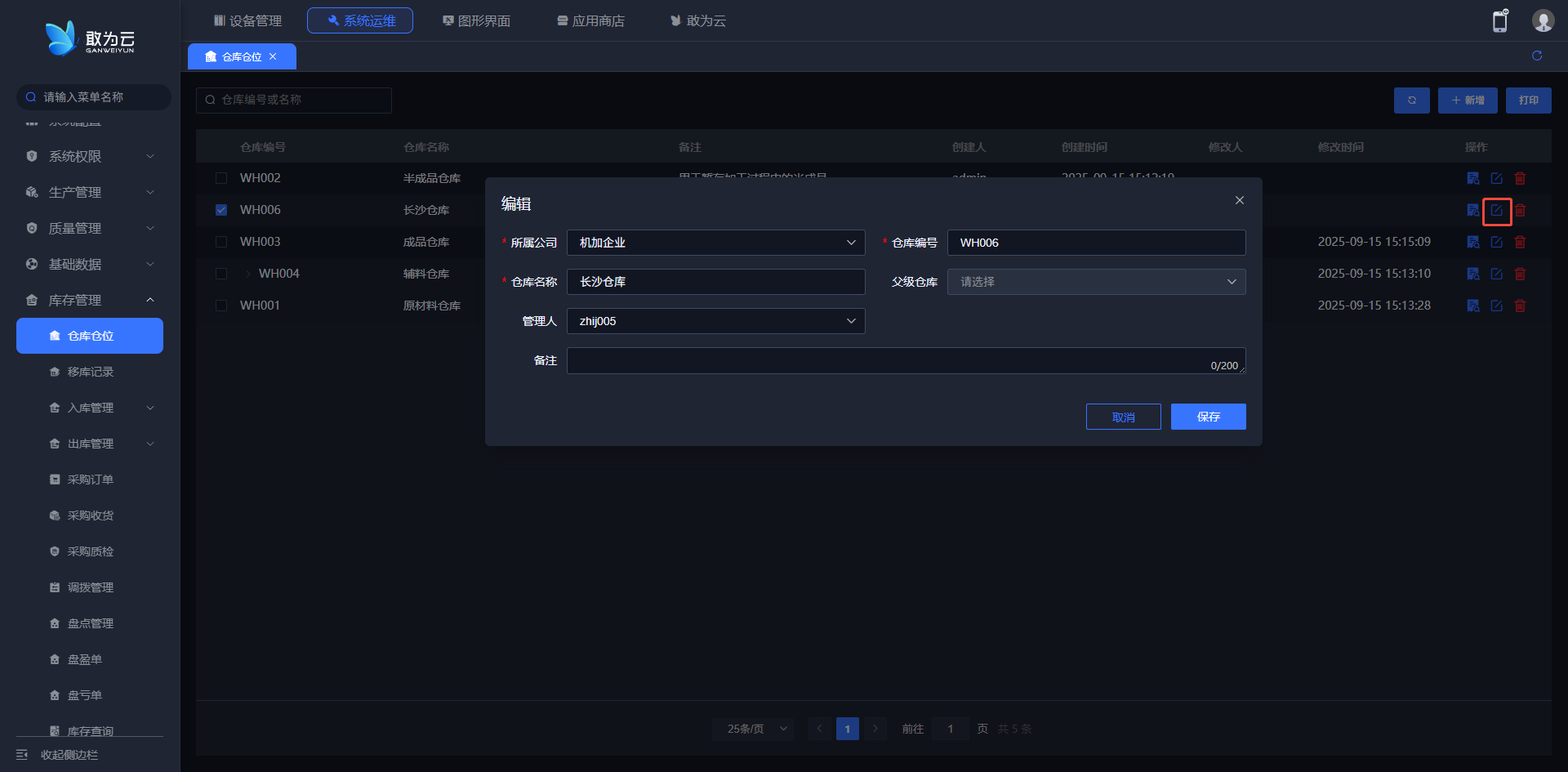Open the user avatar profile menu
This screenshot has height=772, width=1568.
click(x=1543, y=21)
